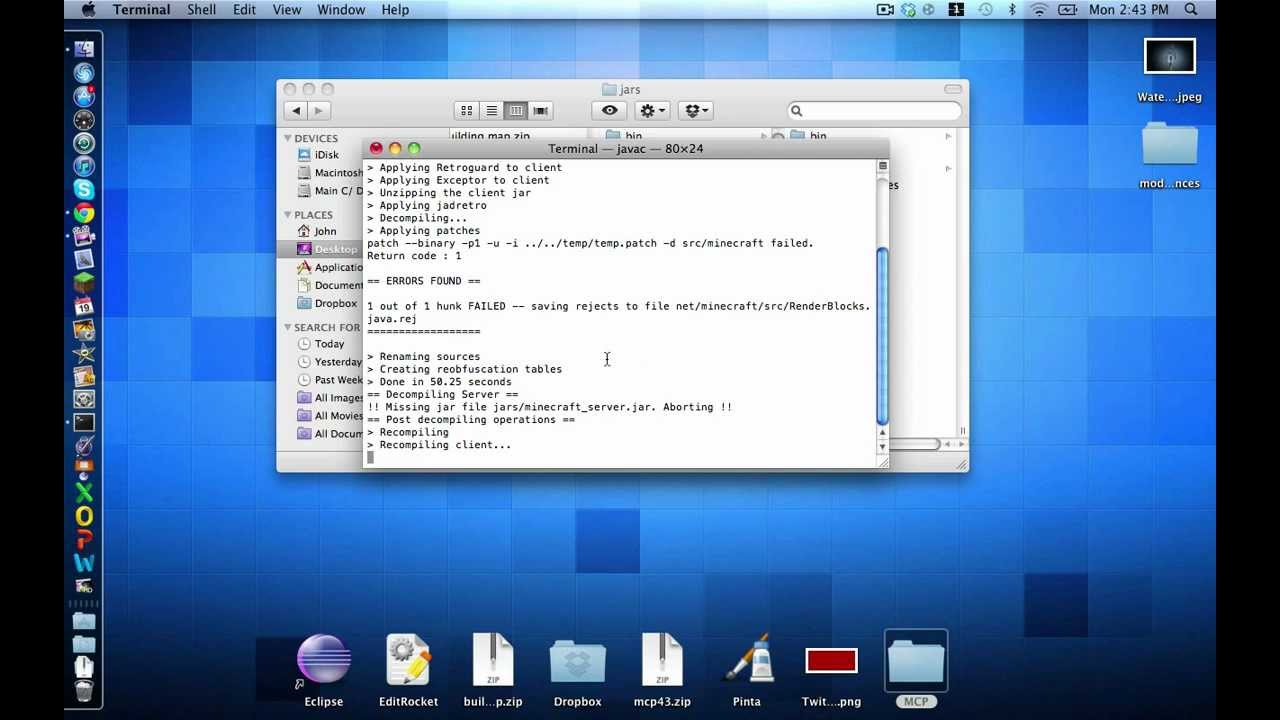Open Google Chrome in the Dock
Image resolution: width=1280 pixels, height=720 pixels.
[x=84, y=213]
